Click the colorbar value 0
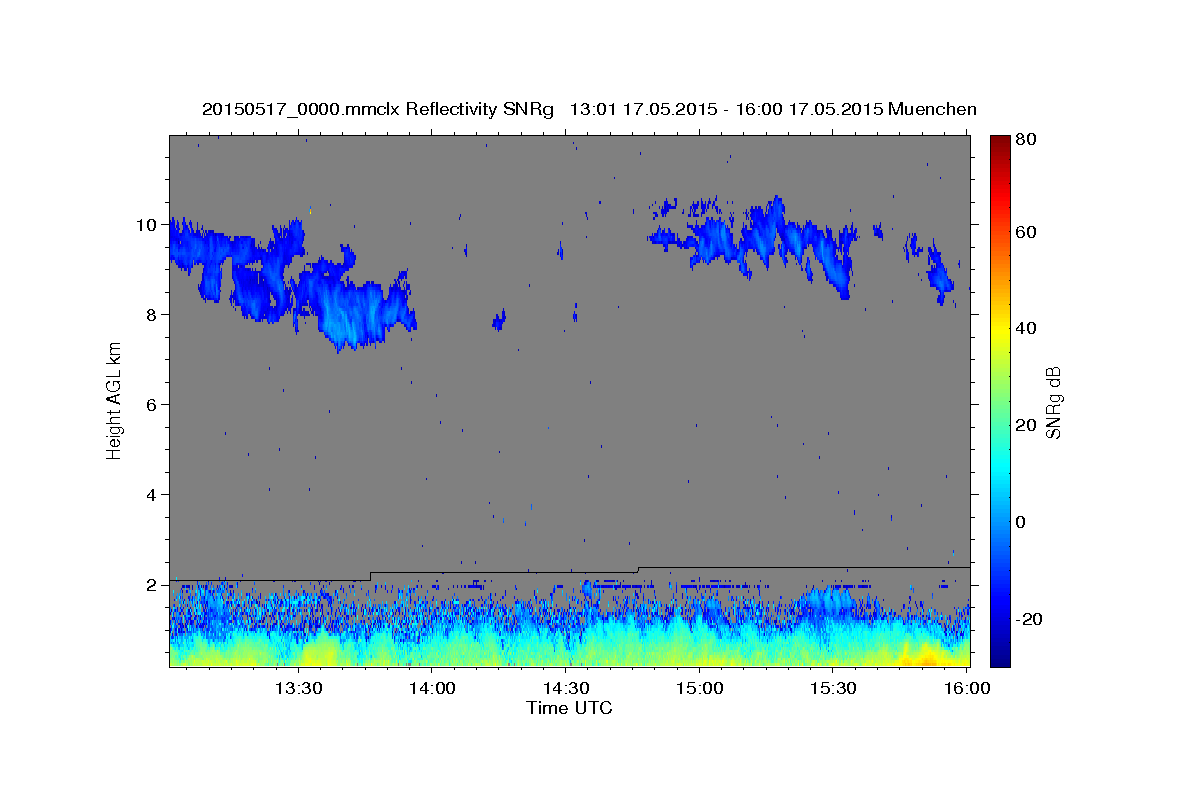This screenshot has height=800, width=1200. click(x=1022, y=522)
